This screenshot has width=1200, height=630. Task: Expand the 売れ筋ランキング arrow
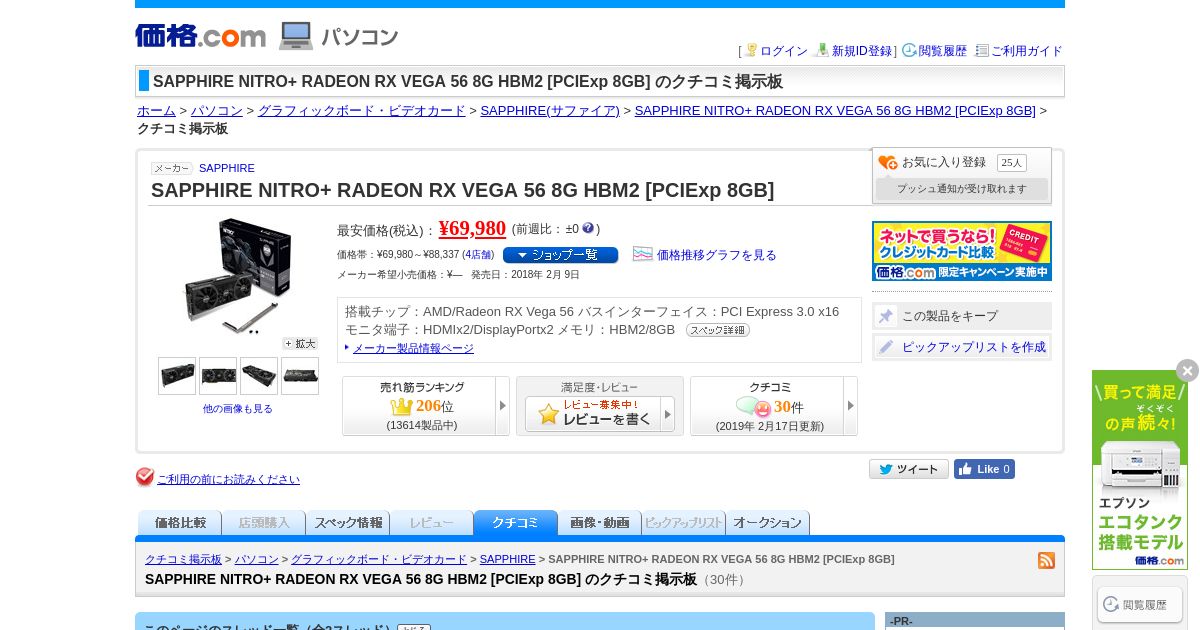coord(502,406)
